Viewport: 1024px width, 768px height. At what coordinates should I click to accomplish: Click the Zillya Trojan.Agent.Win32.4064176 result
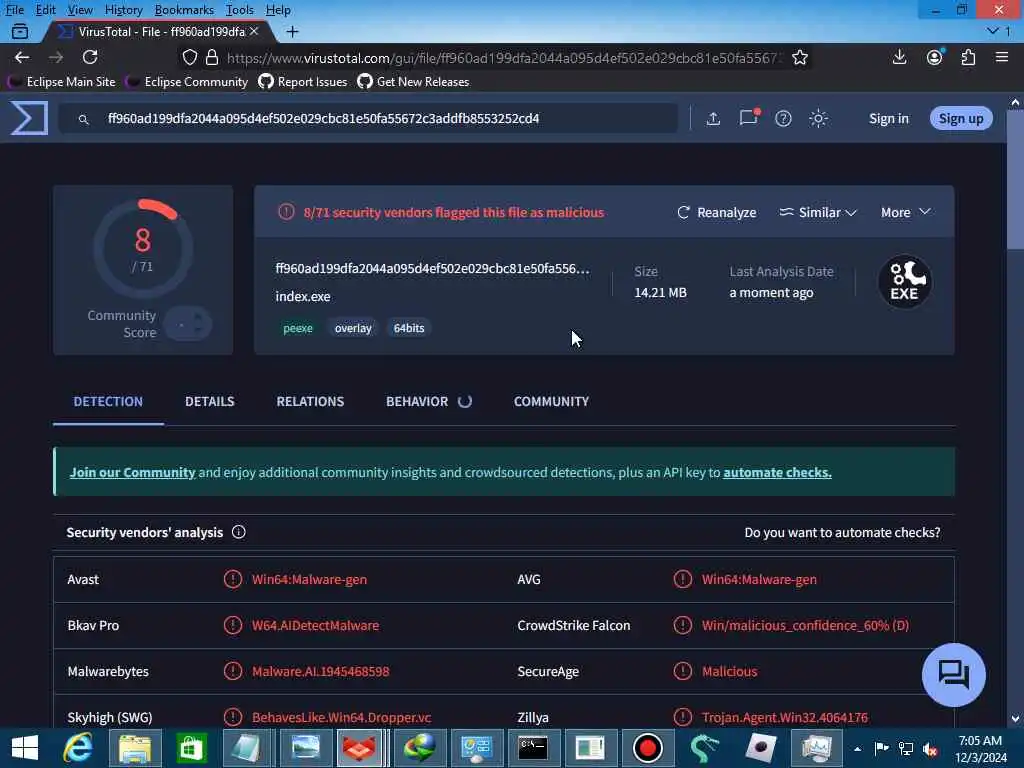[x=785, y=717]
